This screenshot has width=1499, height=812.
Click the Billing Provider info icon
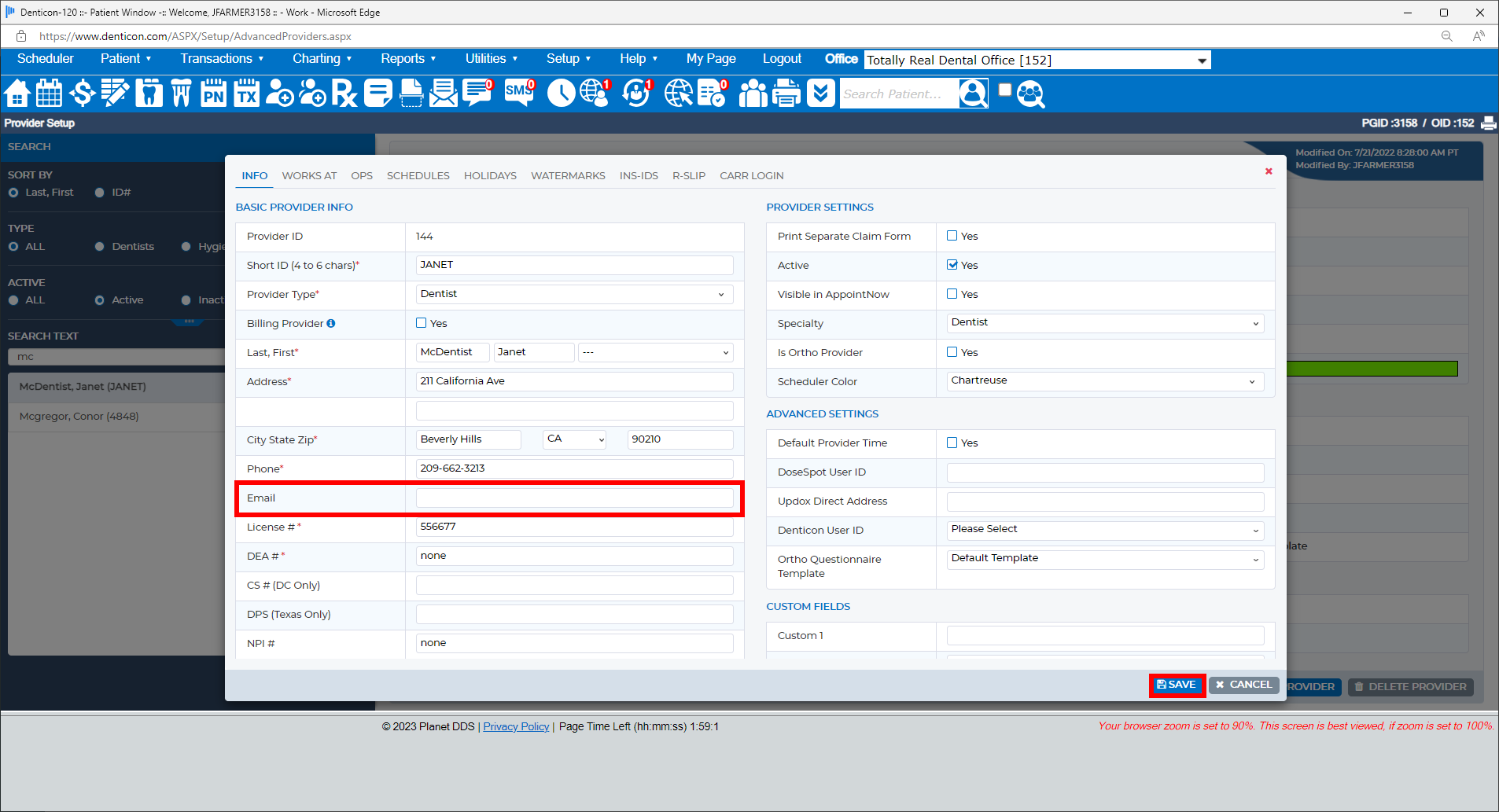pyautogui.click(x=331, y=323)
